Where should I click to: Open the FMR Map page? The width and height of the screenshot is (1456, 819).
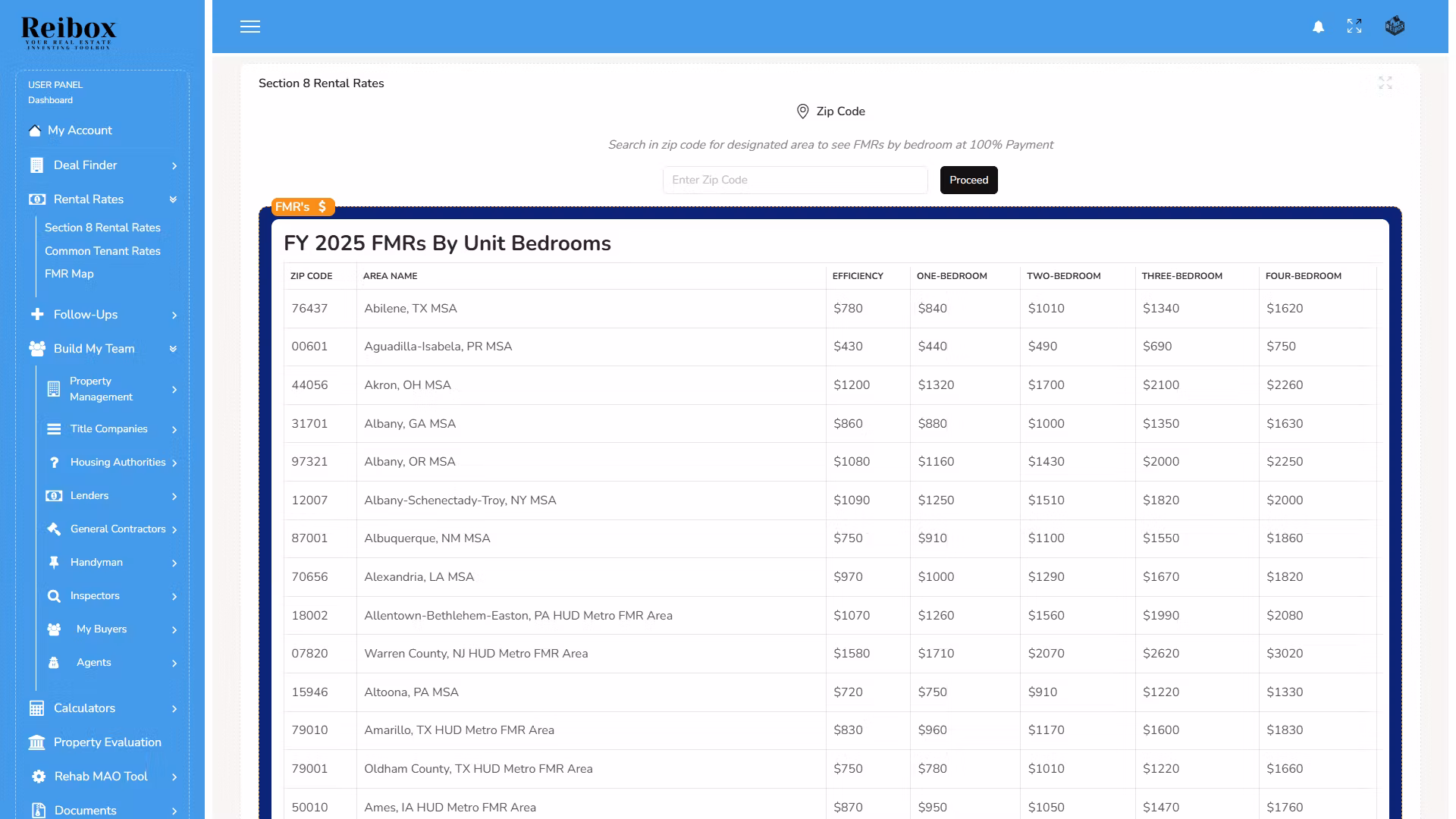69,274
